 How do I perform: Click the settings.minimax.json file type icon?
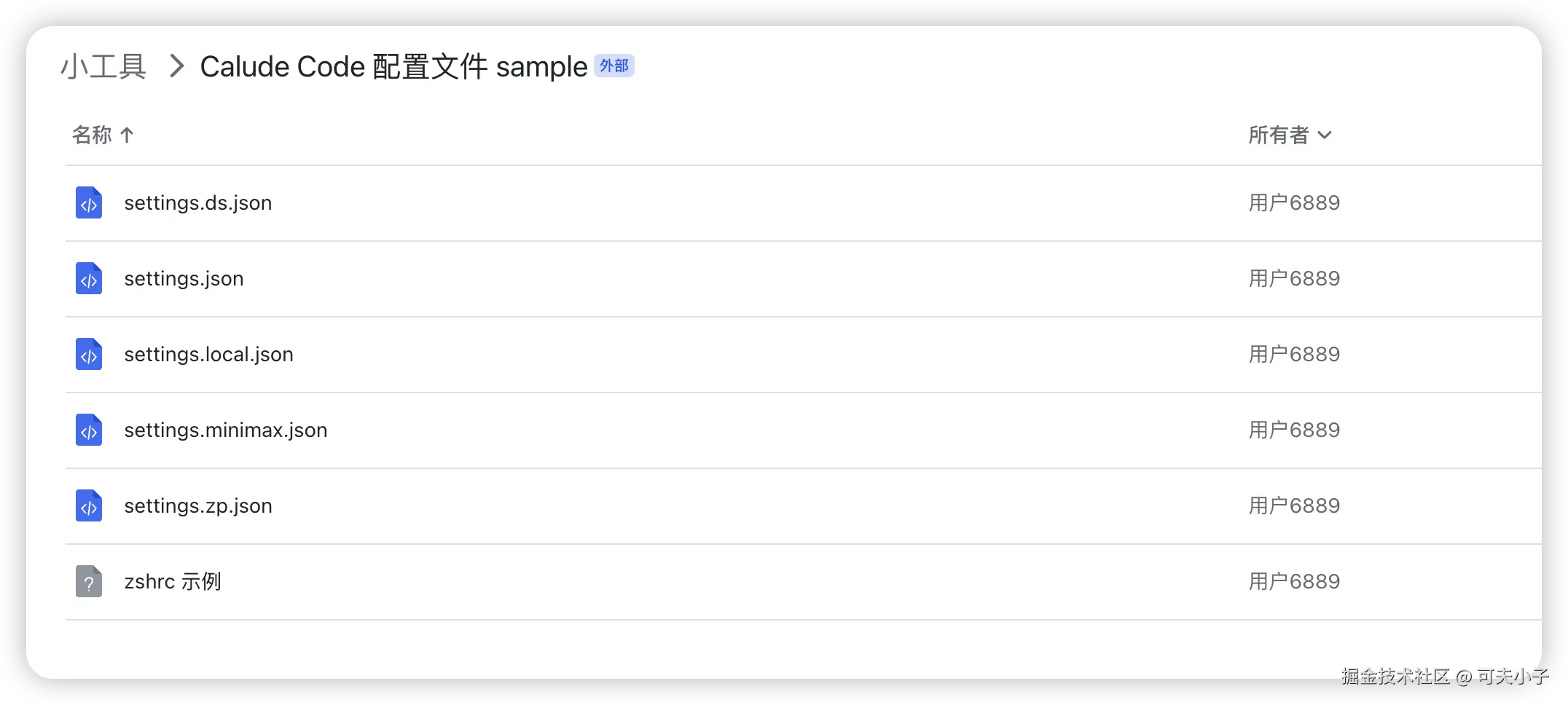tap(88, 430)
